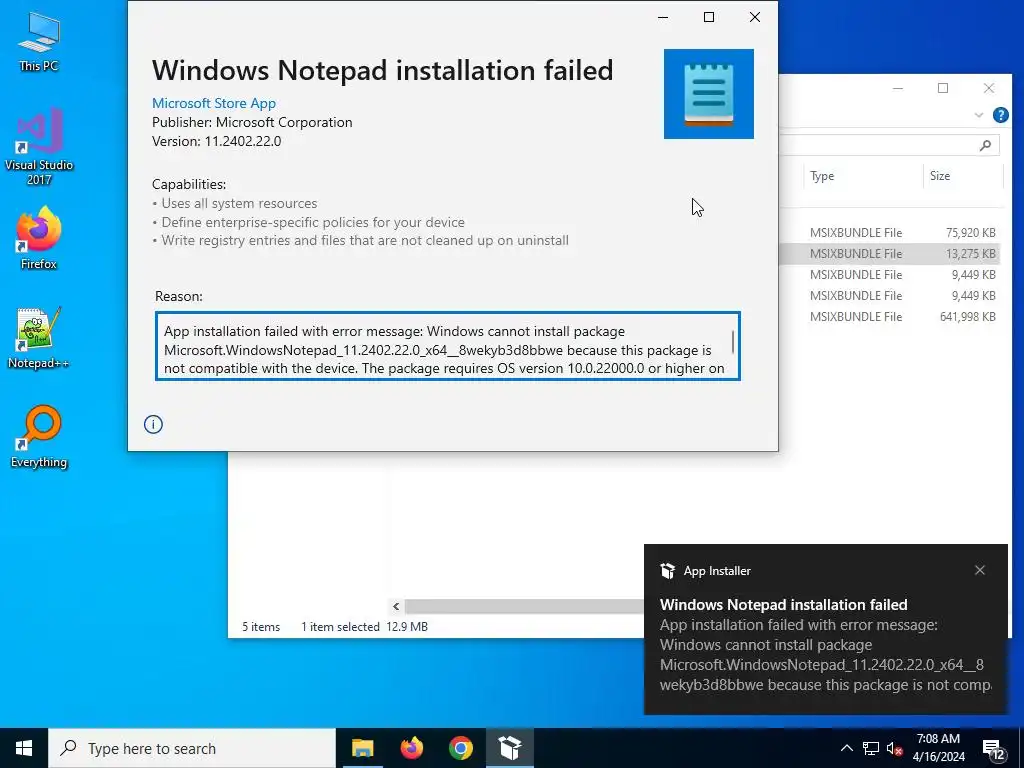Open Chrome from the taskbar
The height and width of the screenshot is (768, 1024).
[x=460, y=748]
